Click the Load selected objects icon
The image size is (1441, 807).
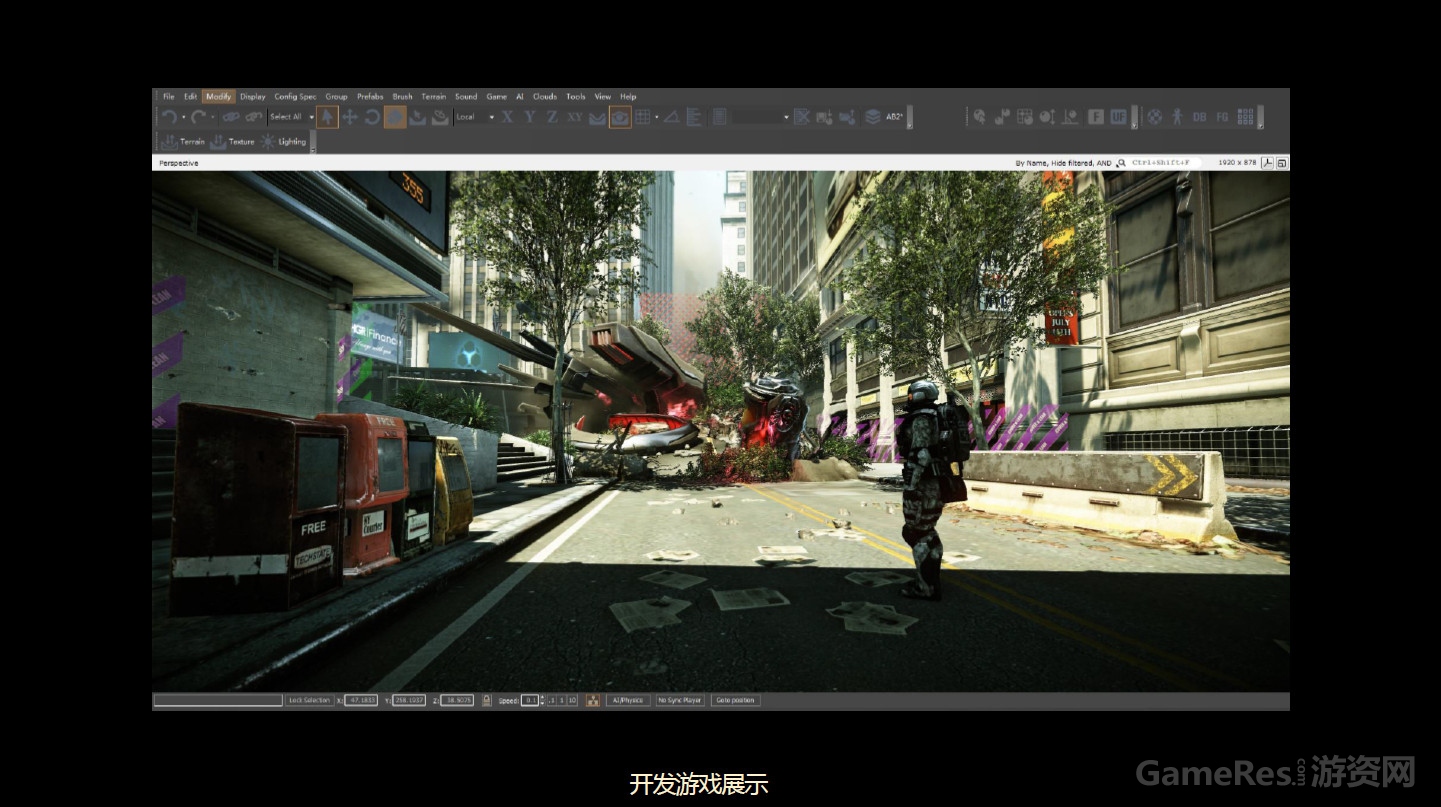(848, 117)
